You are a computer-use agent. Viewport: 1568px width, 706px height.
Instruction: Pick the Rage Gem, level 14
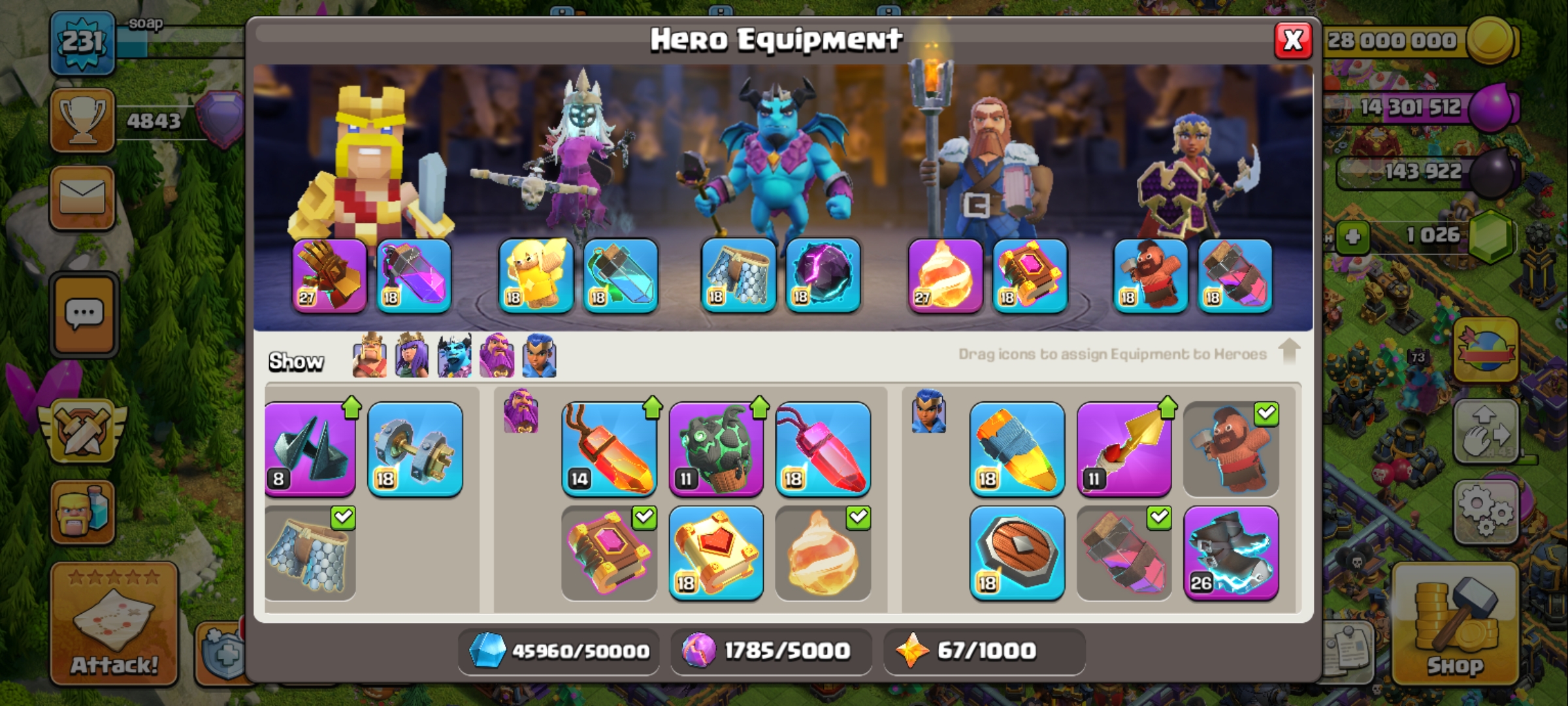[x=609, y=449]
